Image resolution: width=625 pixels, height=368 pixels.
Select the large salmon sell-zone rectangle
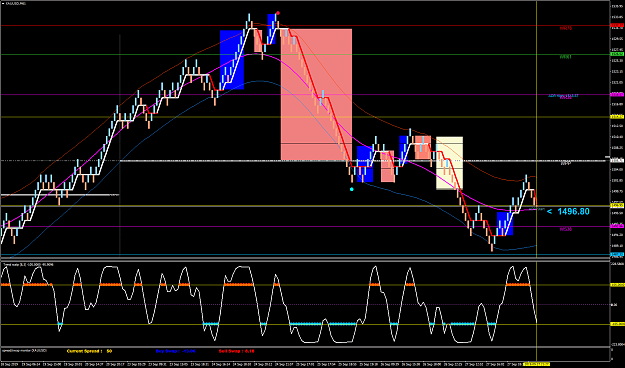point(316,94)
